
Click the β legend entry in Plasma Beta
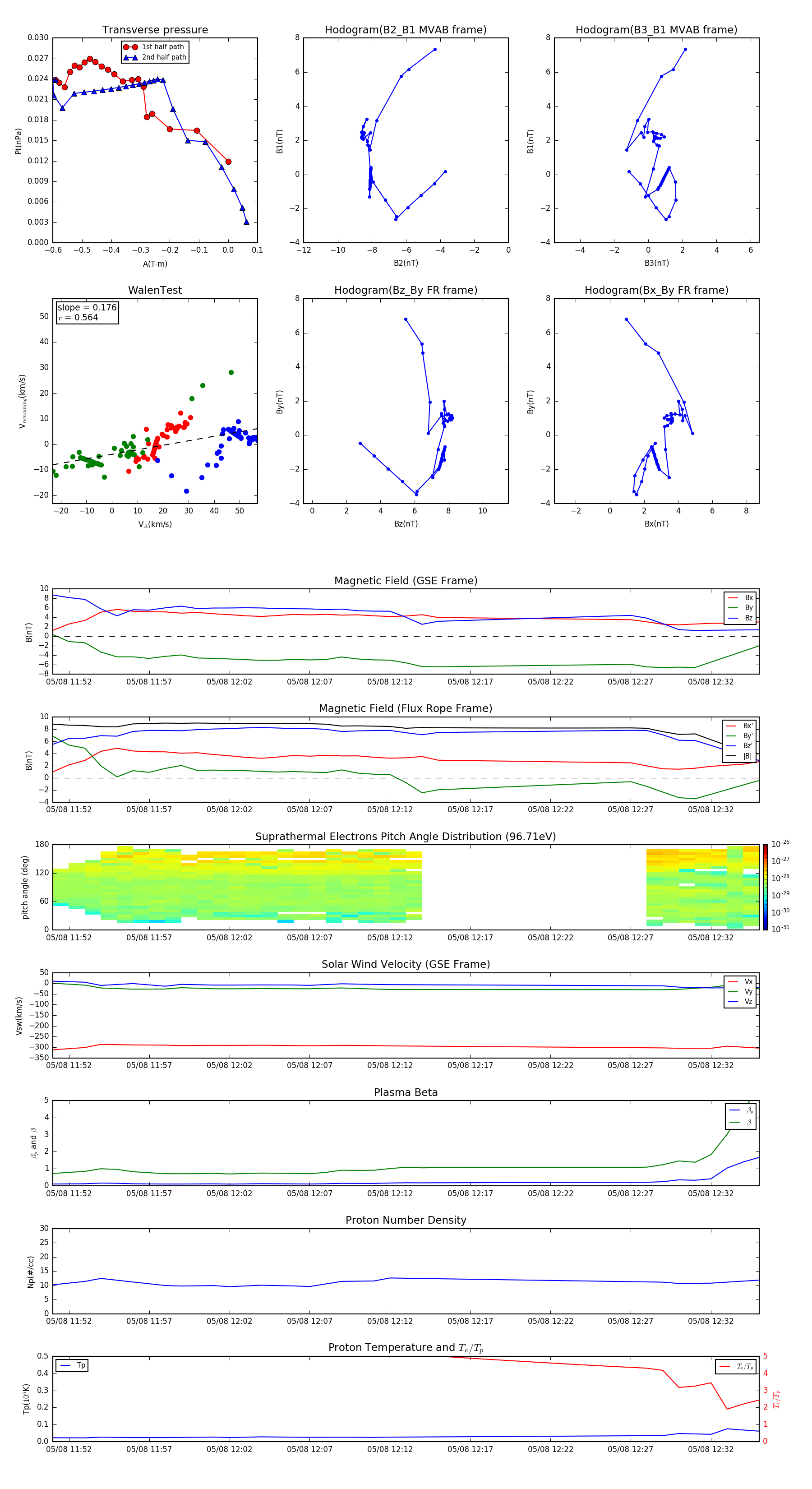[742, 1122]
